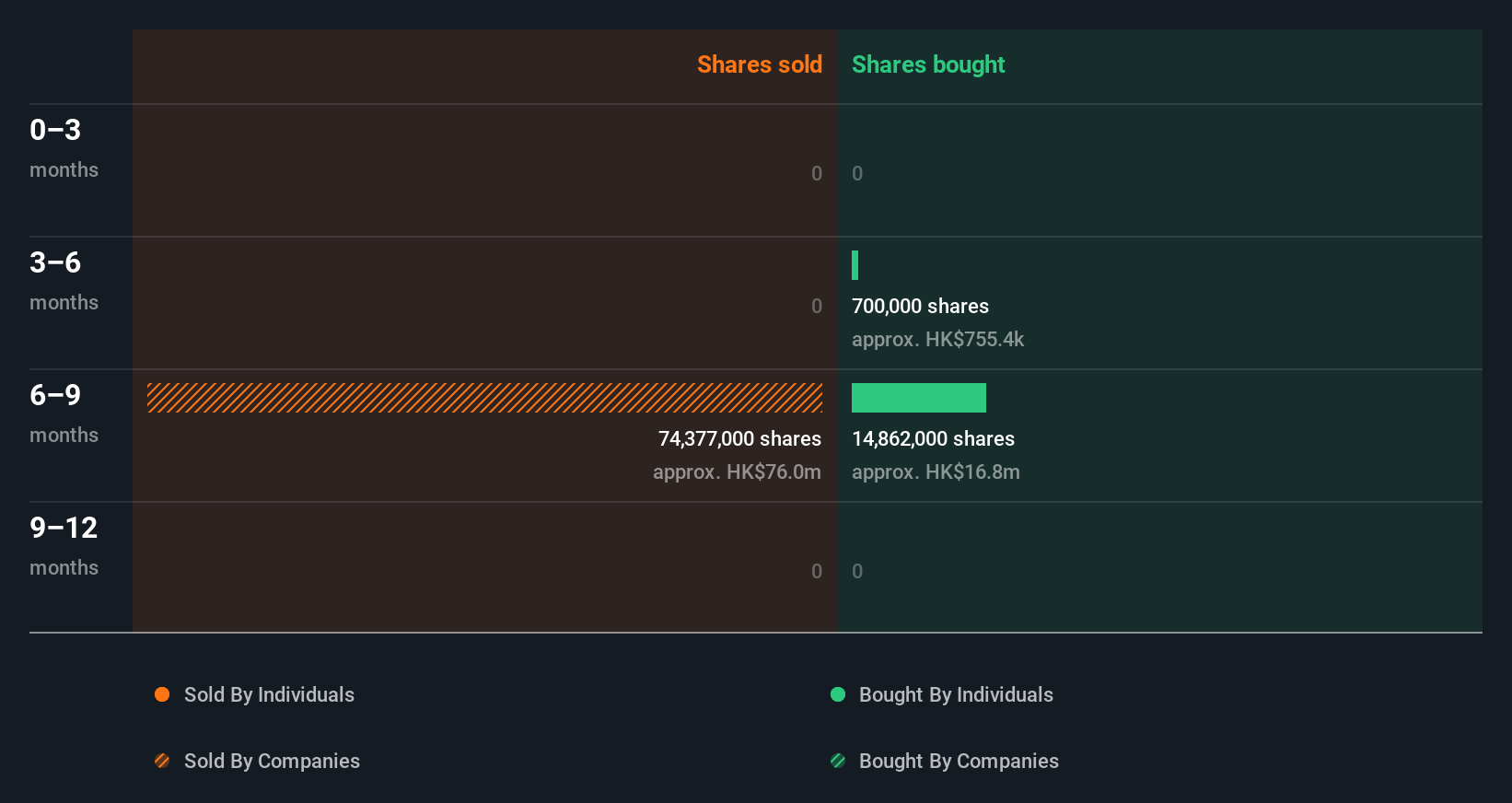Image resolution: width=1512 pixels, height=803 pixels.
Task: Select the small green 700,000 shares bar
Action: [x=855, y=265]
